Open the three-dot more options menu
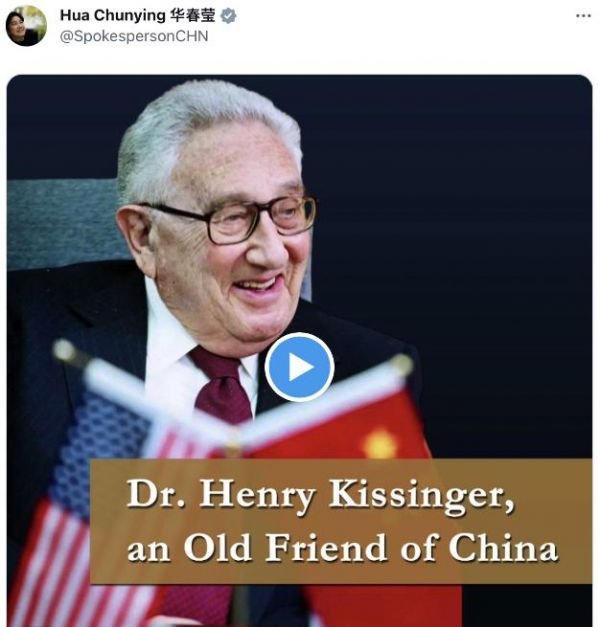 pyautogui.click(x=583, y=16)
